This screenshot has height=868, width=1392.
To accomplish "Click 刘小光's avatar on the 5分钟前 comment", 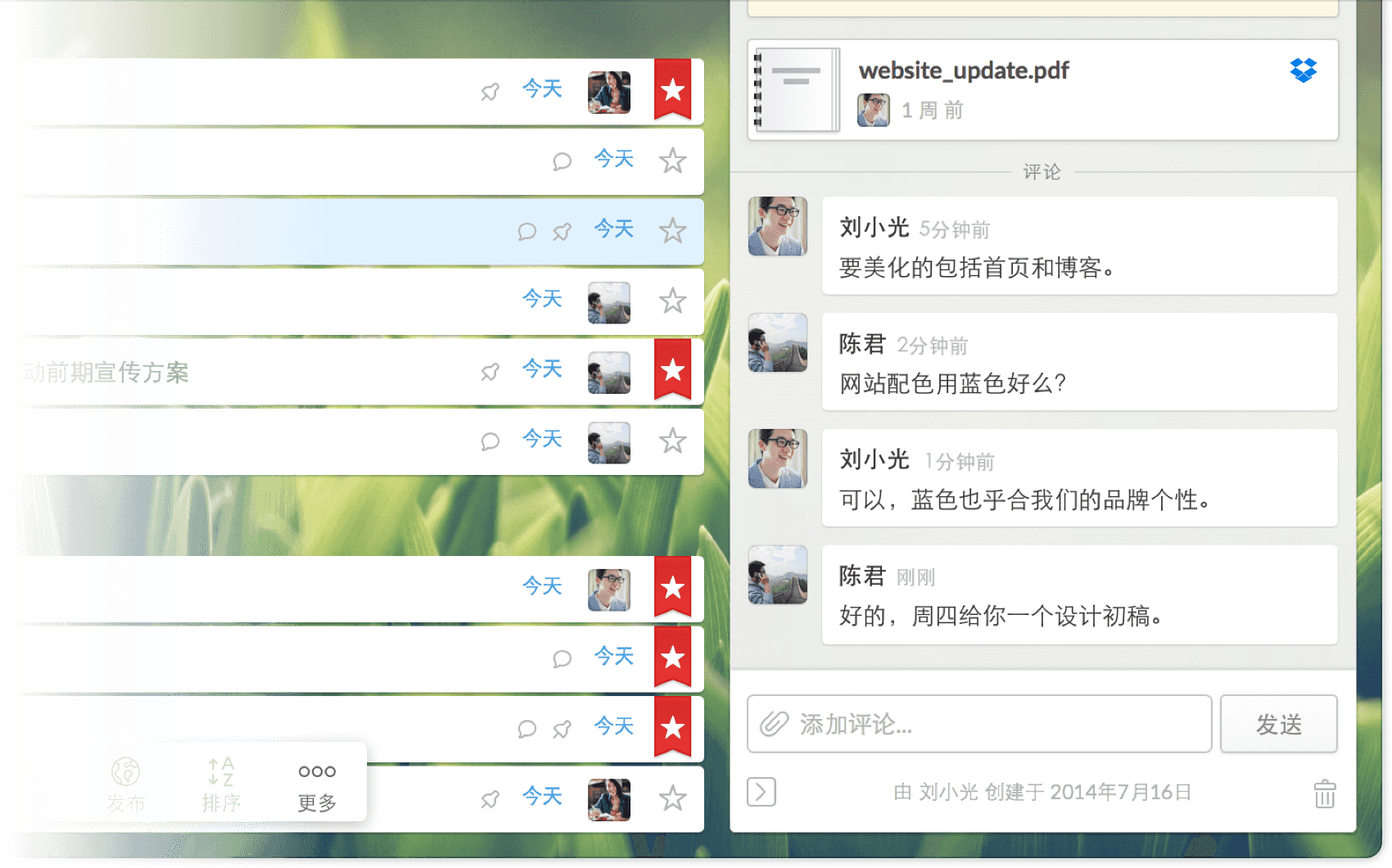I will (x=778, y=226).
